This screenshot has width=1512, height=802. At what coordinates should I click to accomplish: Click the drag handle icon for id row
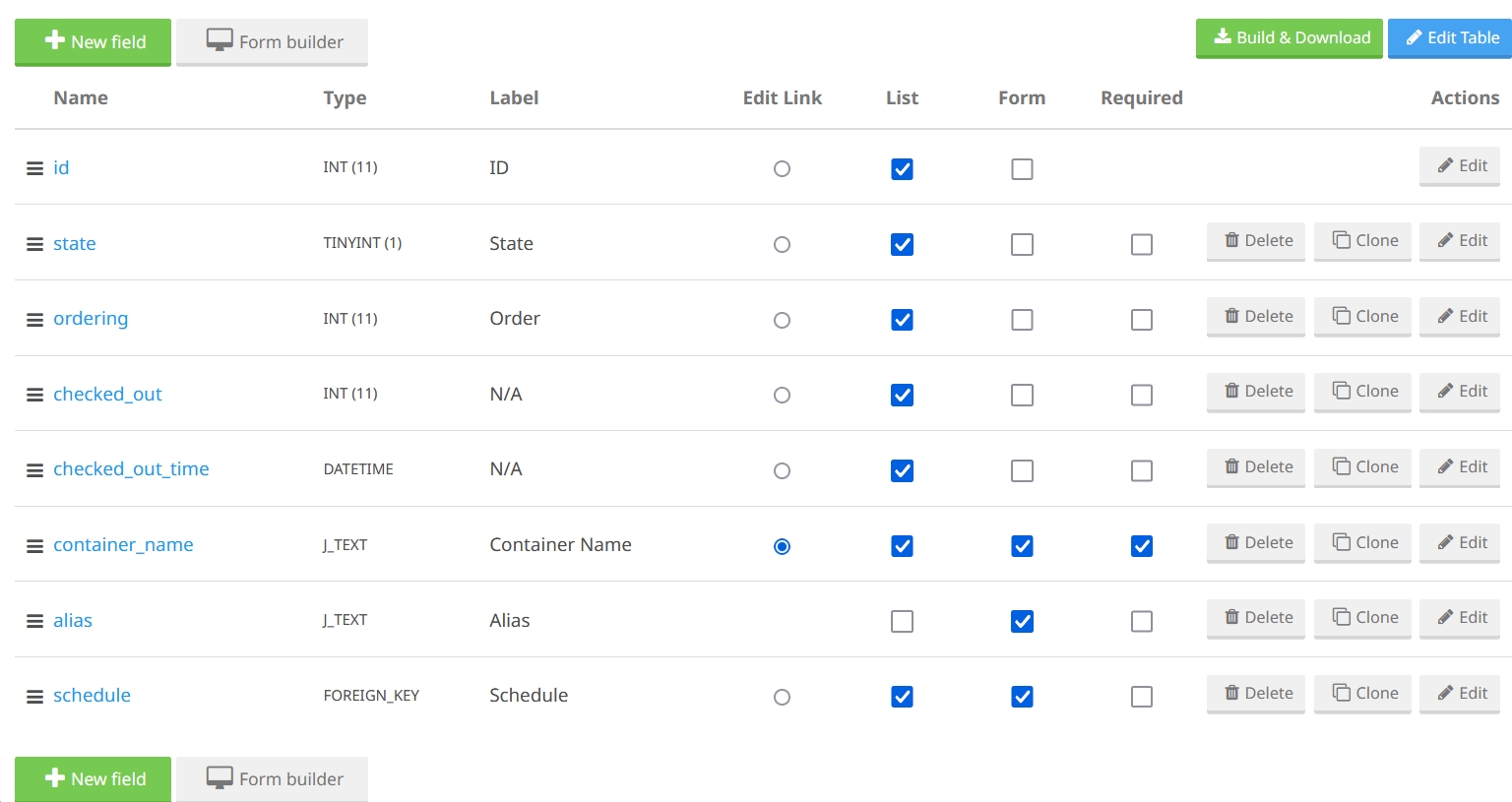[34, 168]
